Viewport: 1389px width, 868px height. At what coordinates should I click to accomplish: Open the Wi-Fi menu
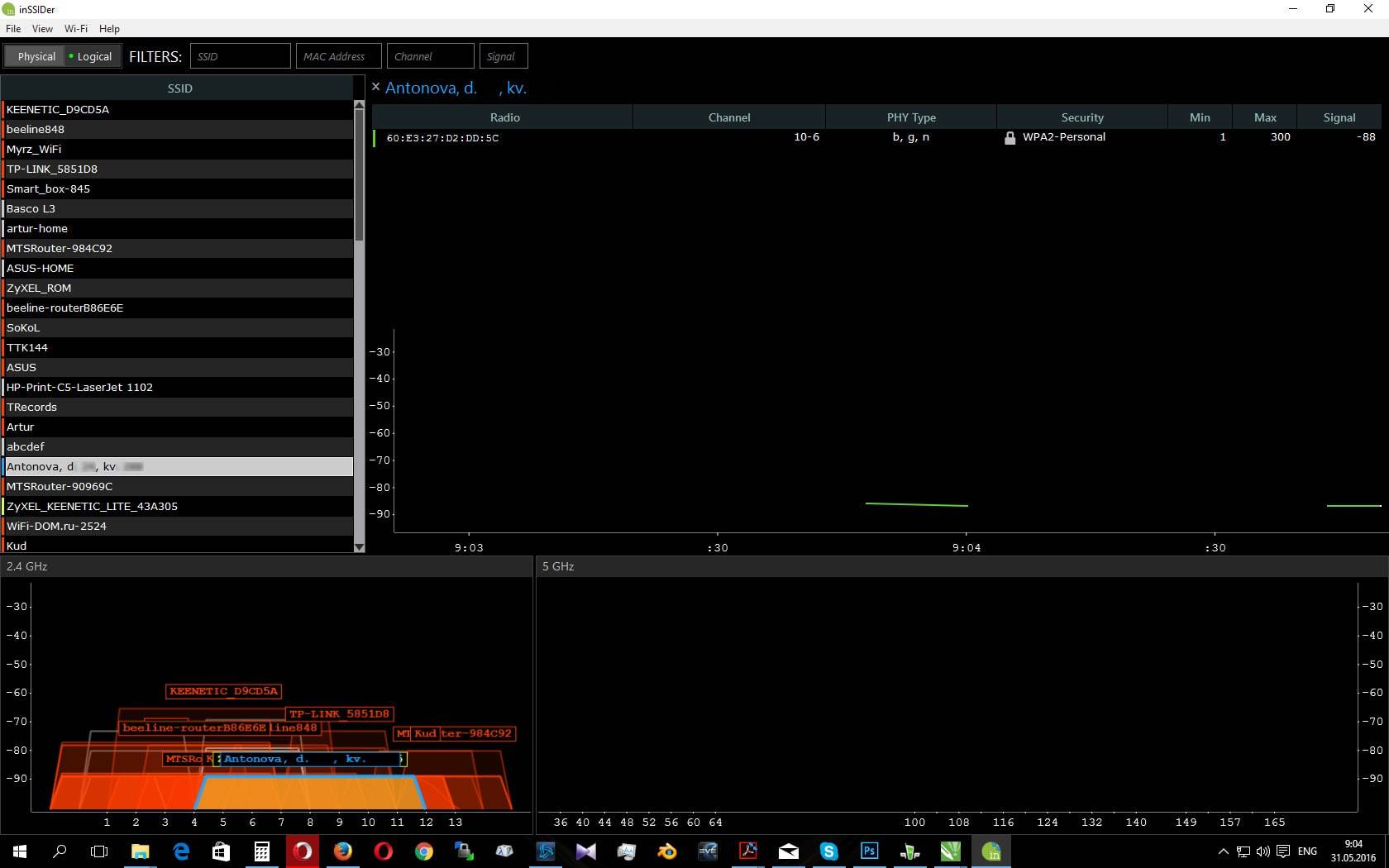tap(75, 28)
